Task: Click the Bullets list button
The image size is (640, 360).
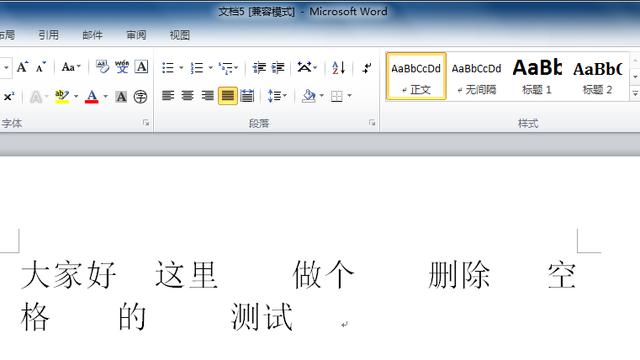Action: tap(168, 67)
